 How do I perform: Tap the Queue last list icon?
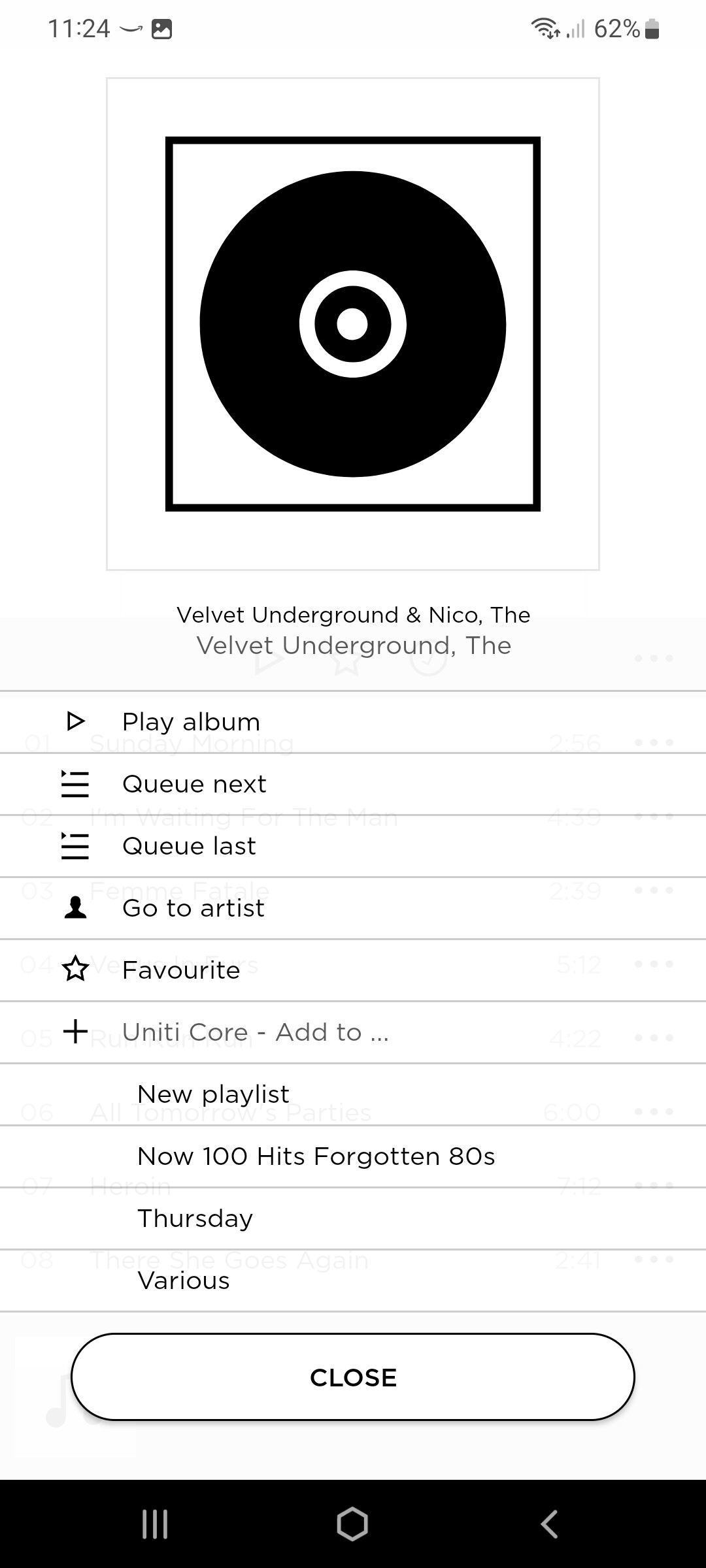[x=75, y=845]
